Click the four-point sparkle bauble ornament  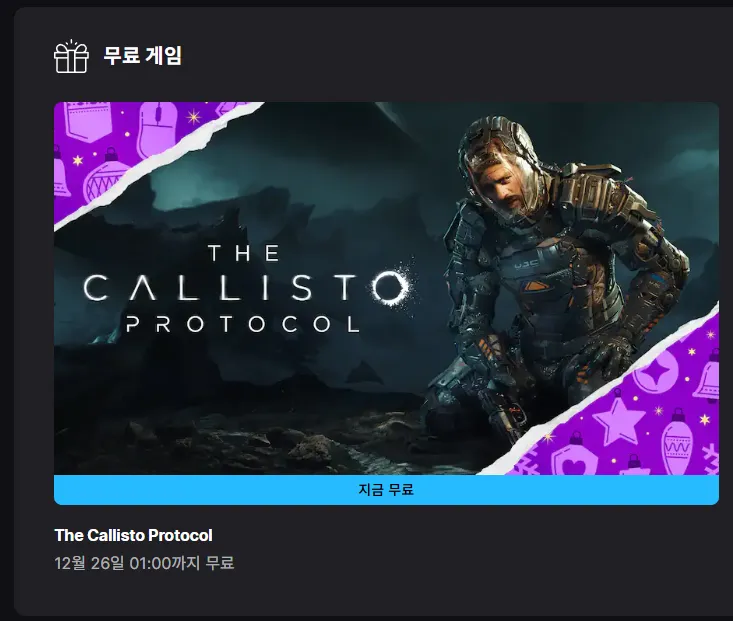[x=656, y=372]
